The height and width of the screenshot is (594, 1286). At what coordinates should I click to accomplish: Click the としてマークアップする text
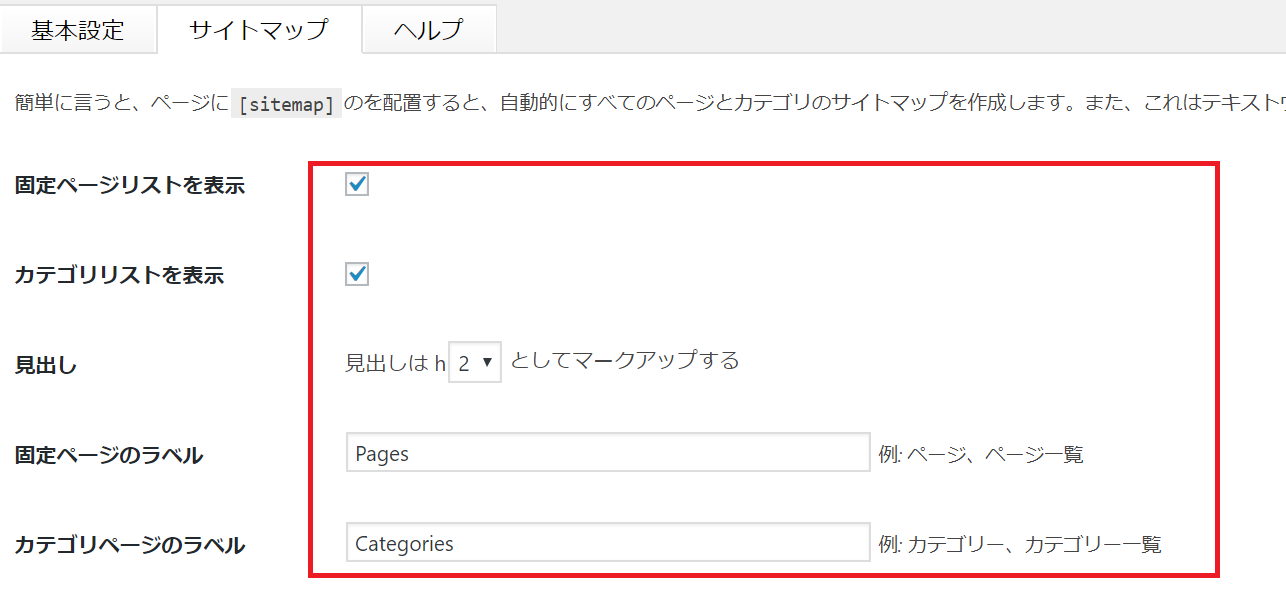click(x=625, y=361)
